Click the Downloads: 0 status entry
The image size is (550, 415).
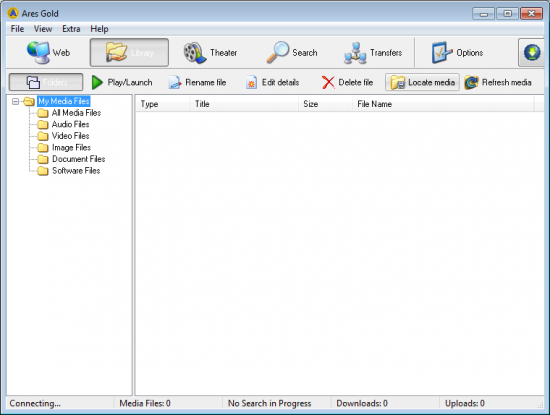362,403
